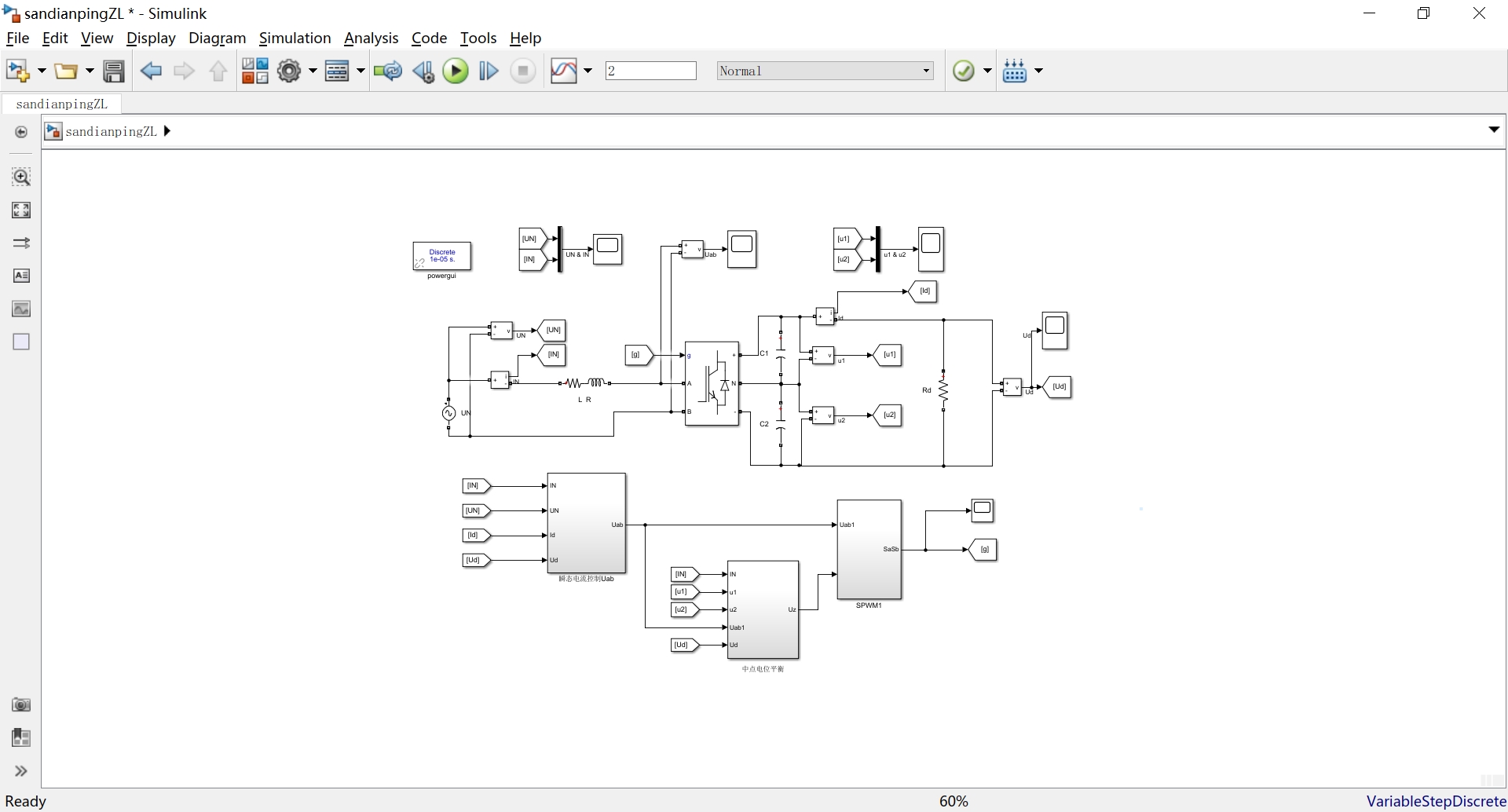The height and width of the screenshot is (812, 1508).
Task: Click the sandianpingZL model tab
Action: 62,104
